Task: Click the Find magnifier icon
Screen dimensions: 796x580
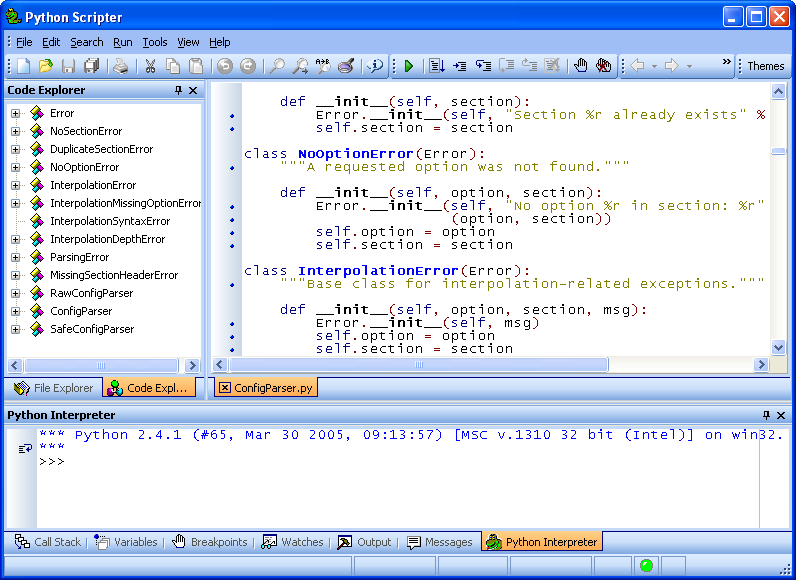Action: [x=276, y=66]
